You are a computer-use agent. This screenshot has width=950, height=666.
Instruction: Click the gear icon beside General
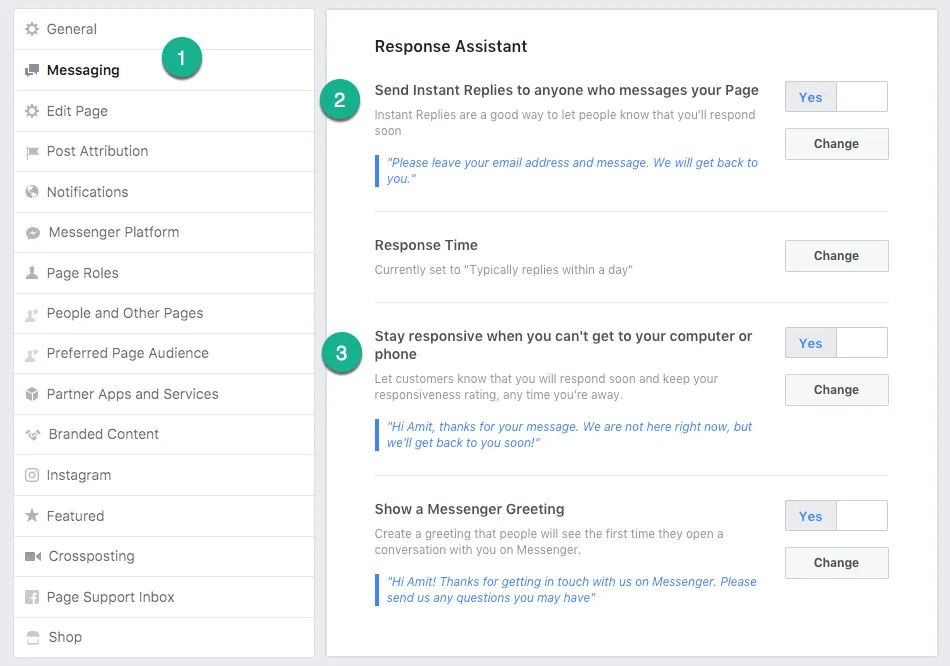point(32,30)
